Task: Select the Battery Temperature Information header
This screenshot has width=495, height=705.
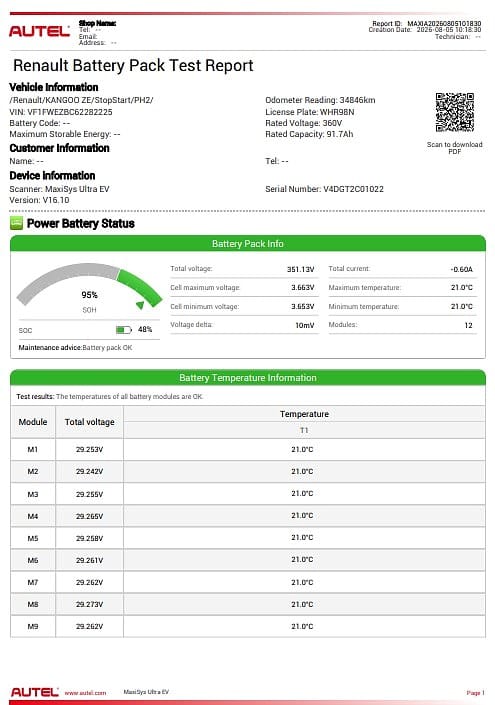Action: [x=248, y=377]
